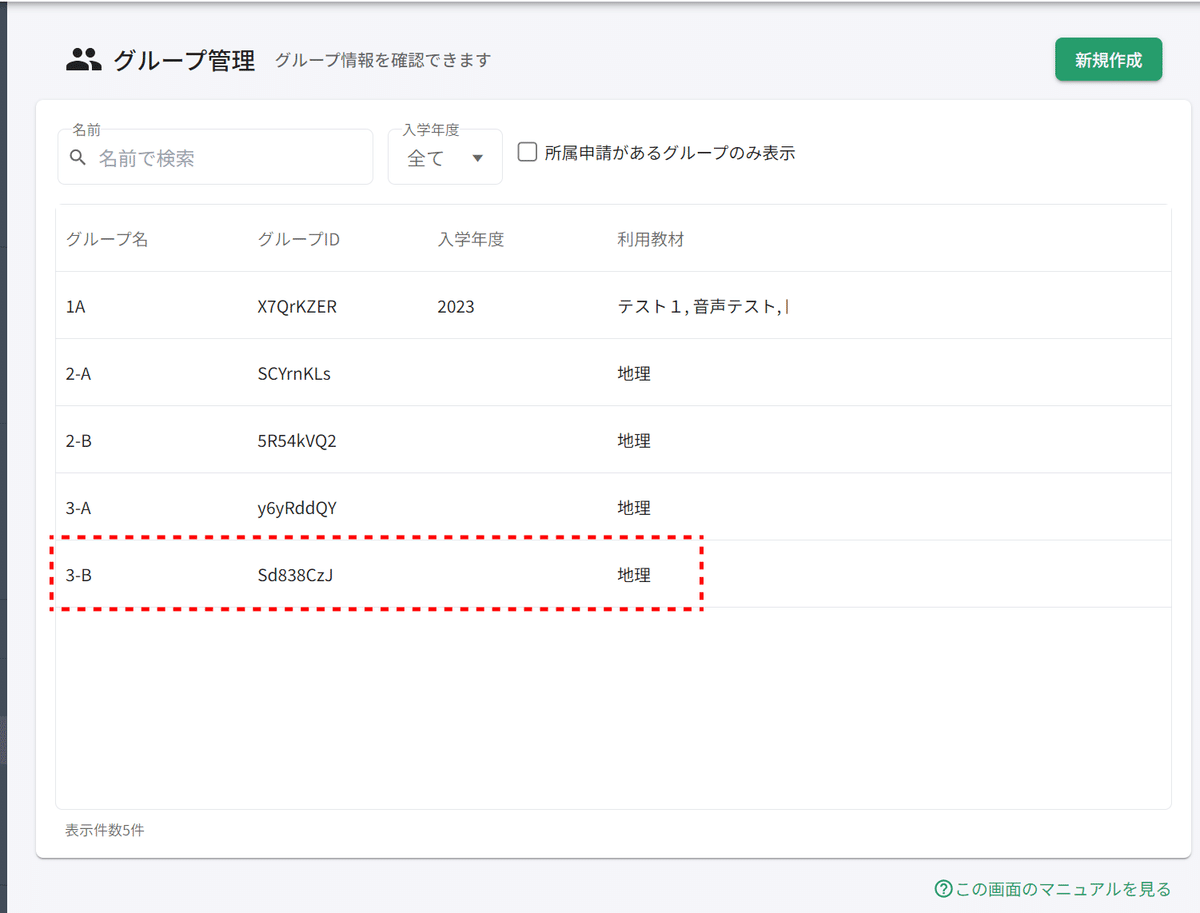Click the help question-mark icon
1200x913 pixels.
943,888
